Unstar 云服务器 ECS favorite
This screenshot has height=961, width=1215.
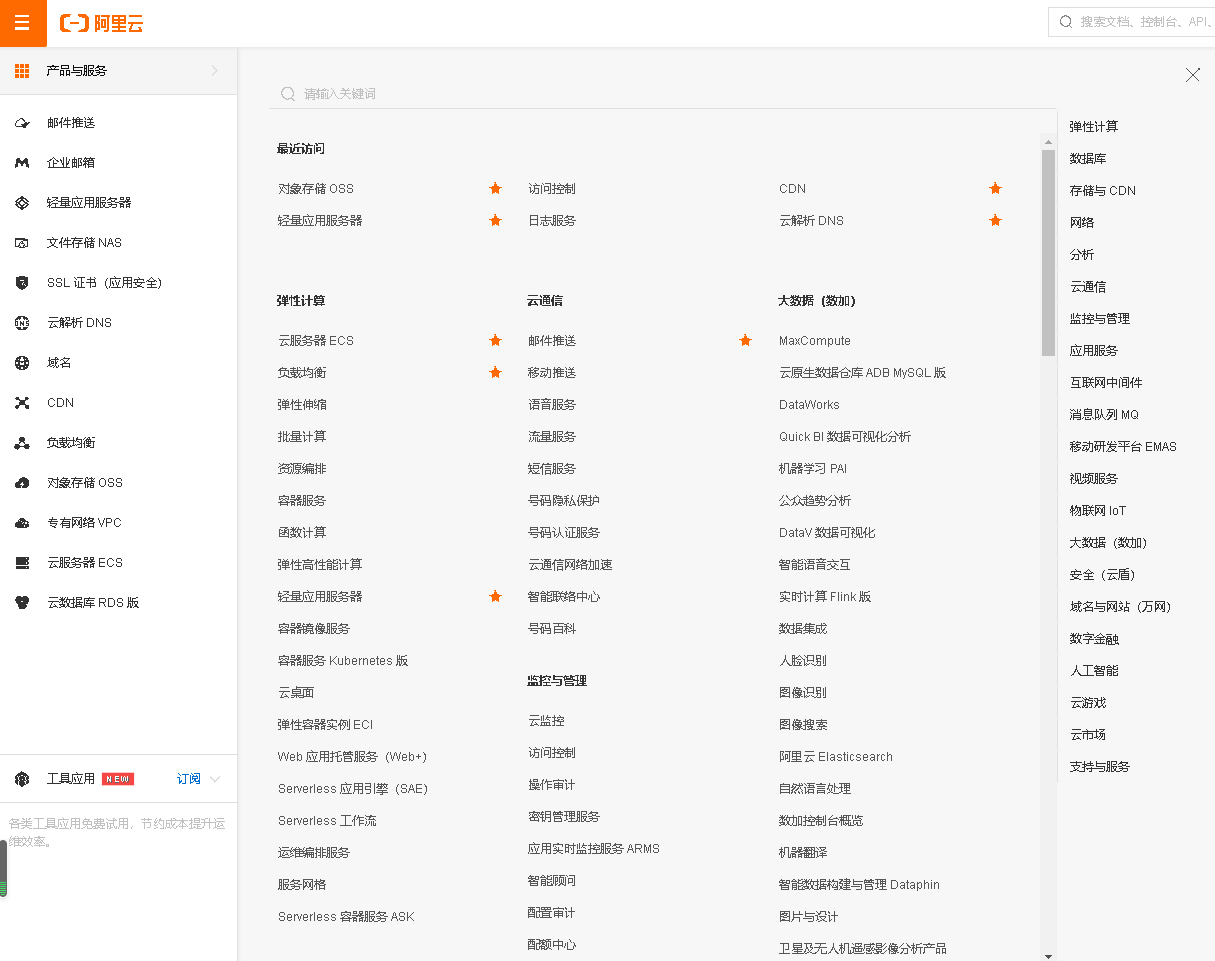coord(495,340)
